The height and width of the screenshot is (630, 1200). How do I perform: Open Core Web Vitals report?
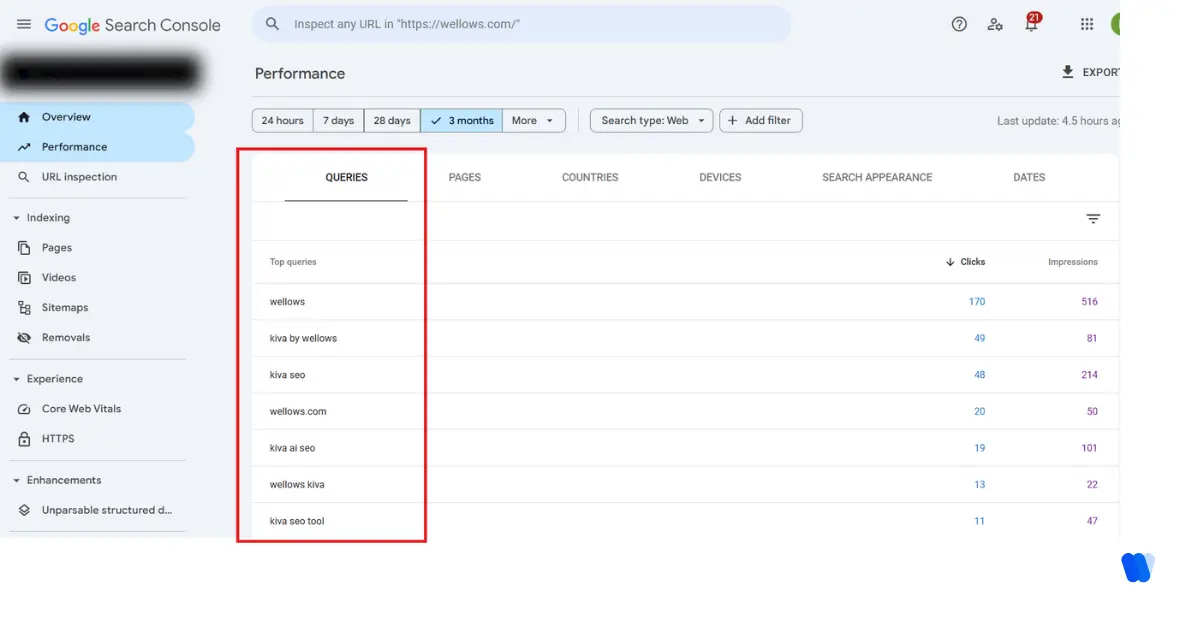(22, 408)
